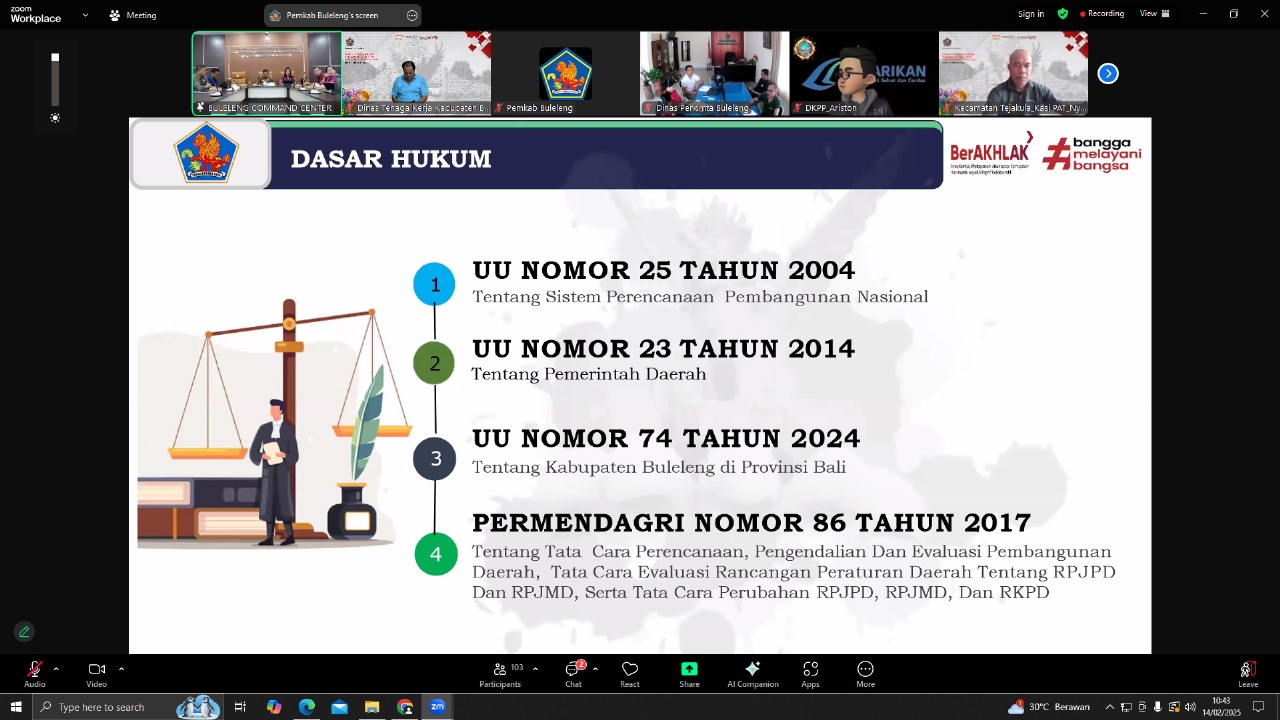The width and height of the screenshot is (1280, 720).
Task: Select the Dinas Perkimta Buleleng video thumbnail
Action: click(x=714, y=73)
